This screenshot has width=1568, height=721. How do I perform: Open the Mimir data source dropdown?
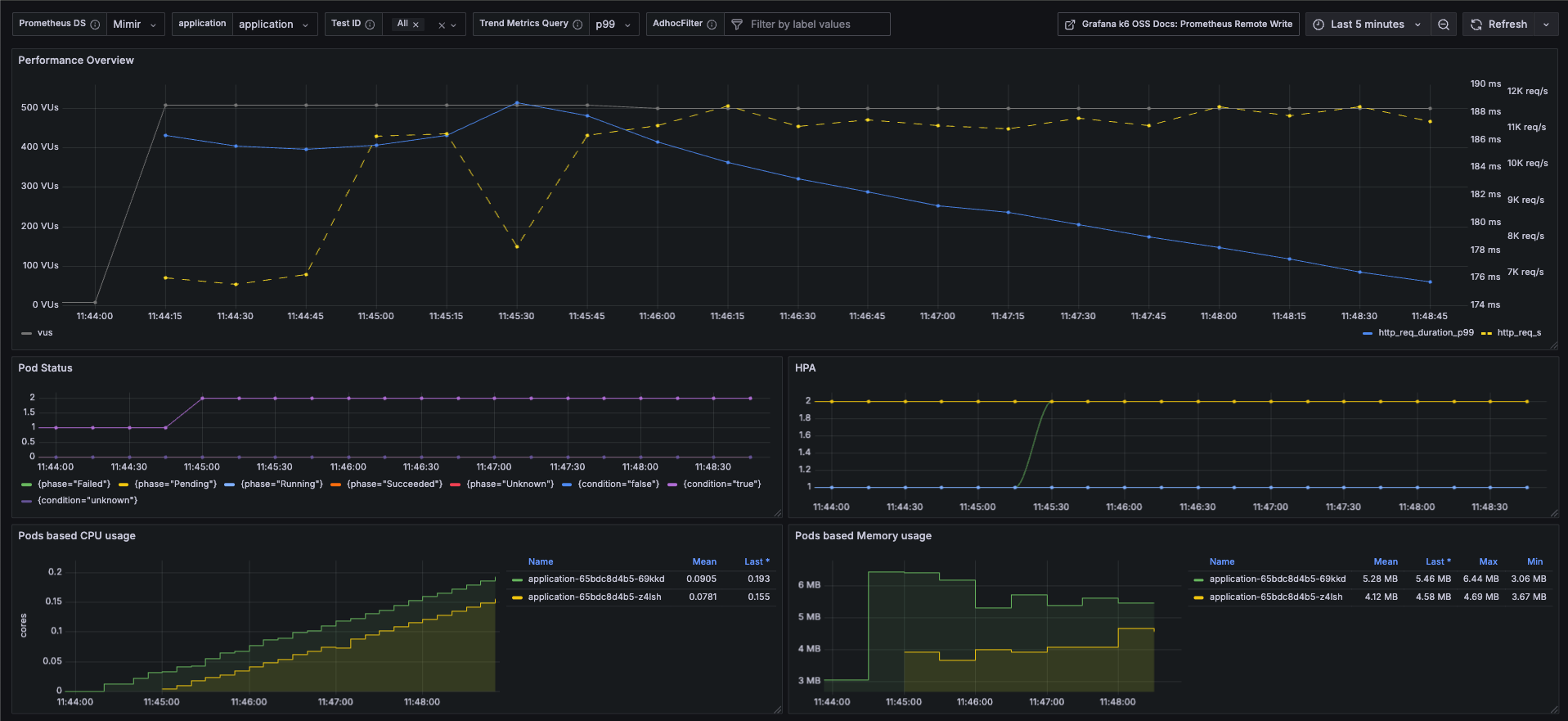click(135, 25)
